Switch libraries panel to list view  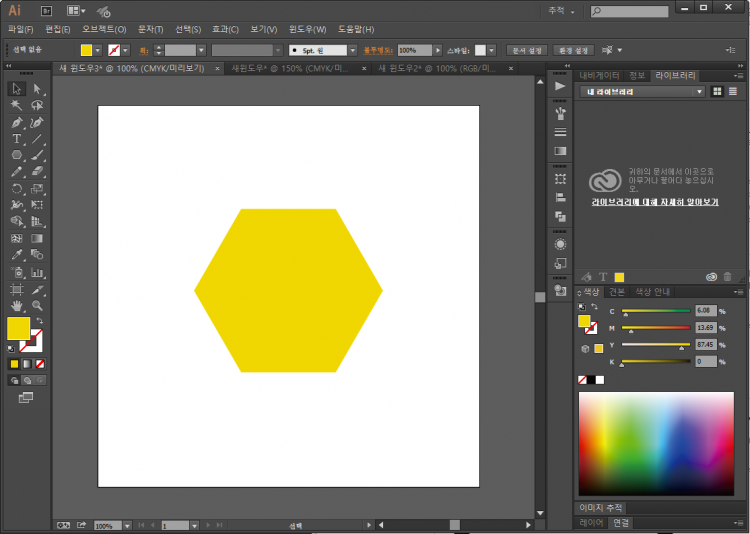(734, 92)
